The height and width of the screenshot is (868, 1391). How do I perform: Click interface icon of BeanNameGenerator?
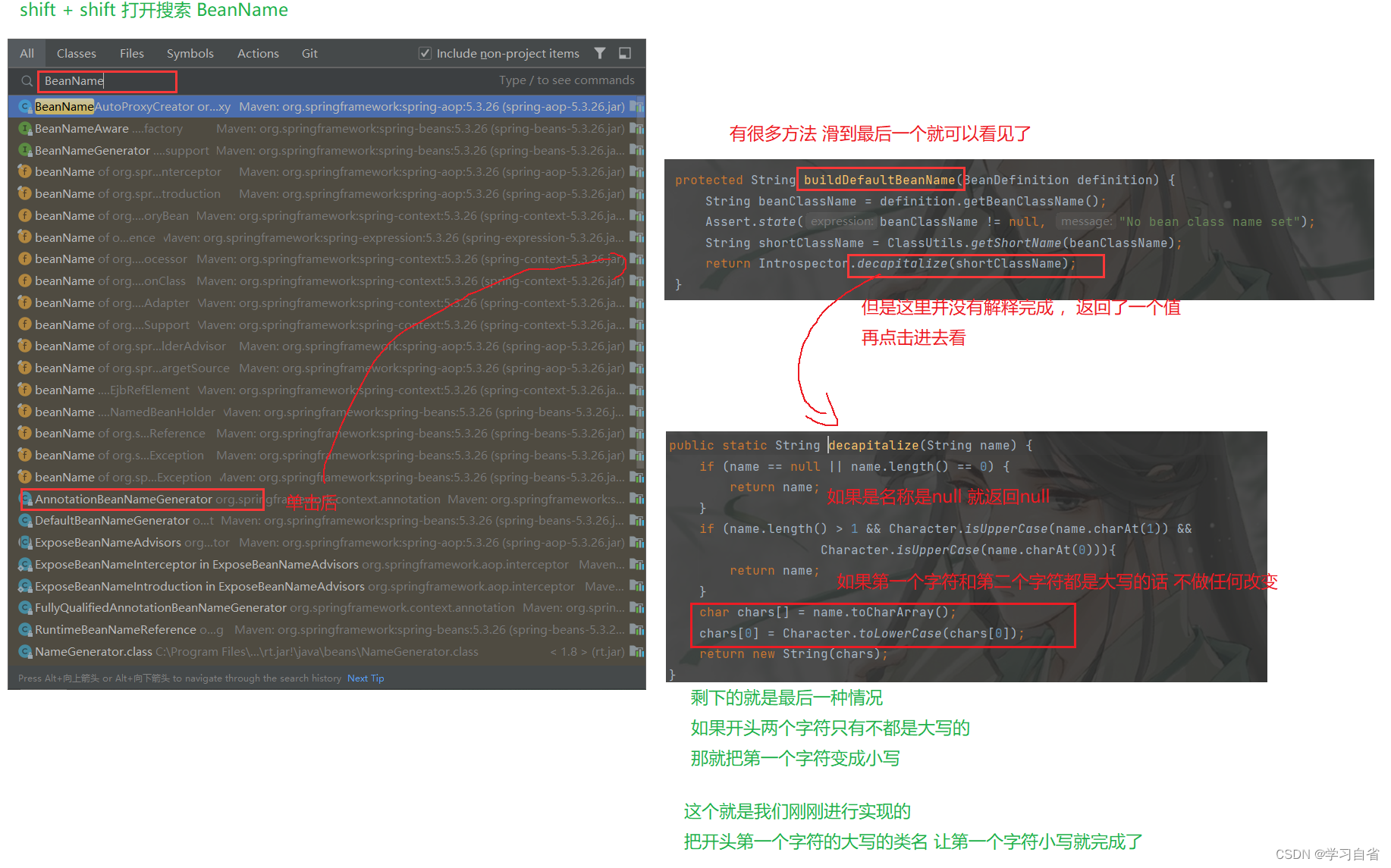tap(25, 151)
